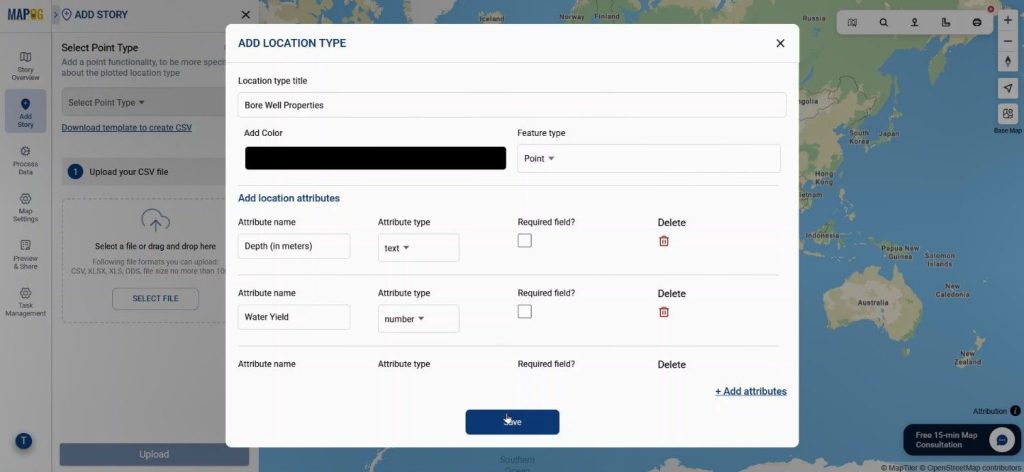Mark Depth (in meters) as required field
The height and width of the screenshot is (472, 1024).
click(x=524, y=241)
